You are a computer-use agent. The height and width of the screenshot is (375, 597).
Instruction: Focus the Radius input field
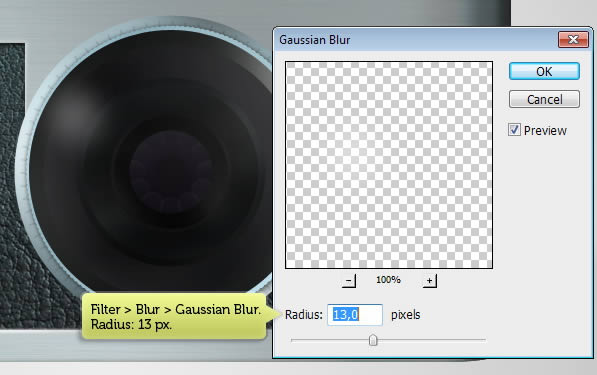tap(355, 315)
